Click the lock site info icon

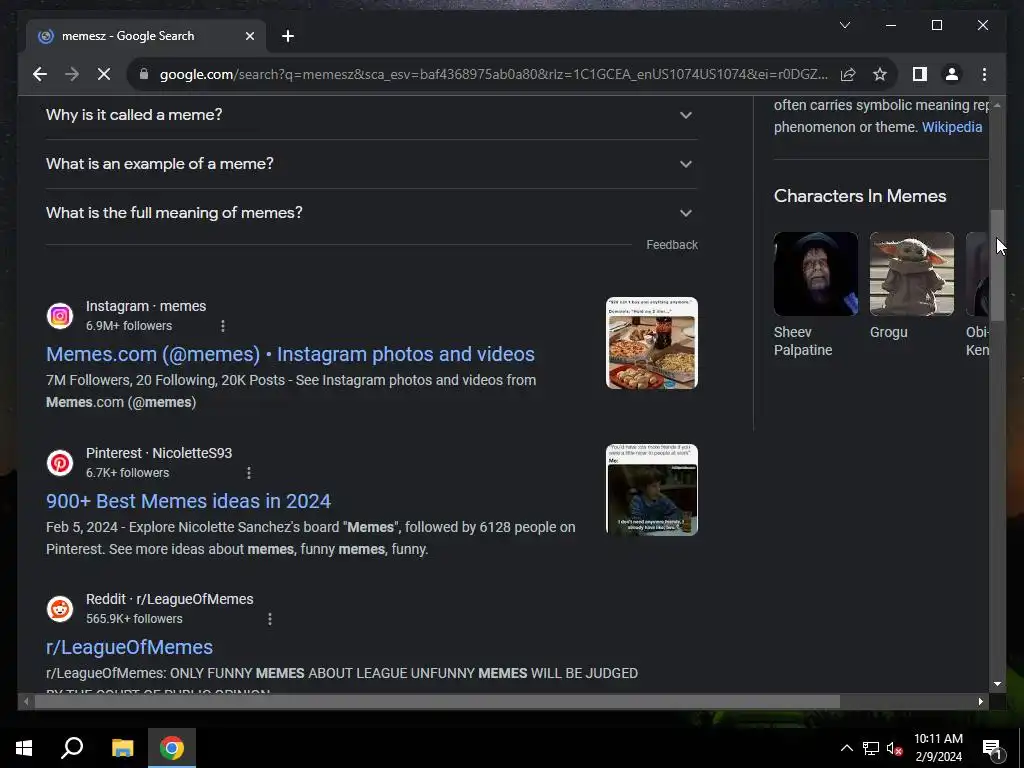pyautogui.click(x=144, y=74)
